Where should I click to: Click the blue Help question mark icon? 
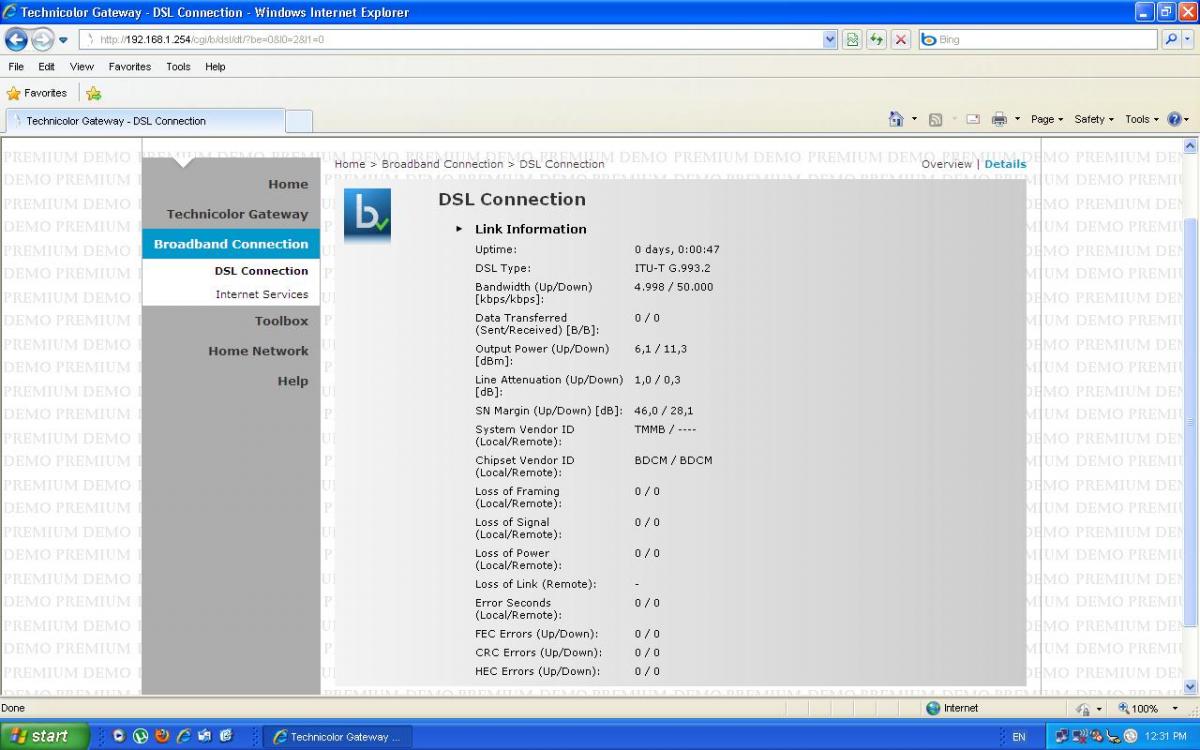[x=1175, y=119]
